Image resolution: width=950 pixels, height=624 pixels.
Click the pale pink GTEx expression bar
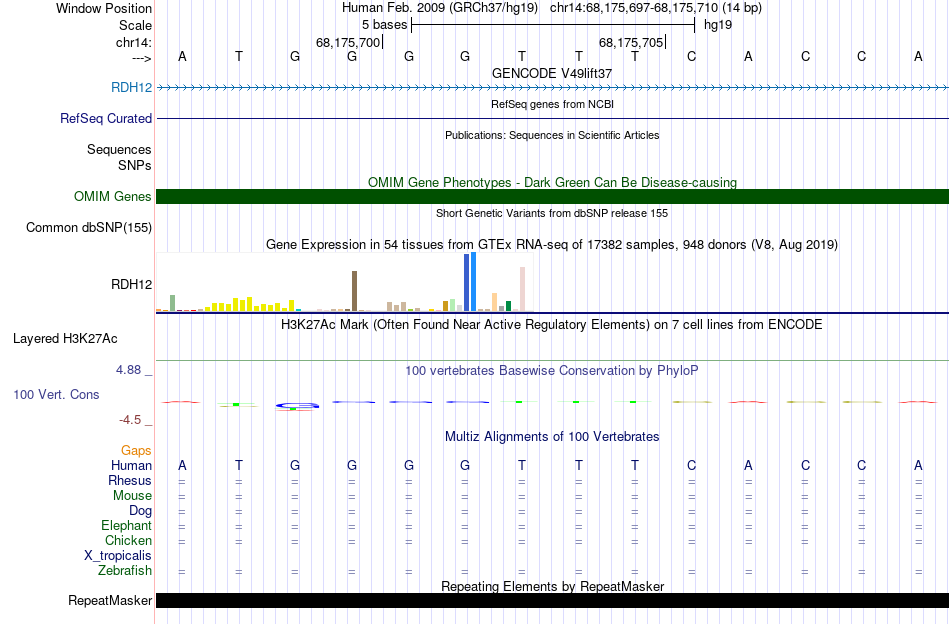coord(522,289)
